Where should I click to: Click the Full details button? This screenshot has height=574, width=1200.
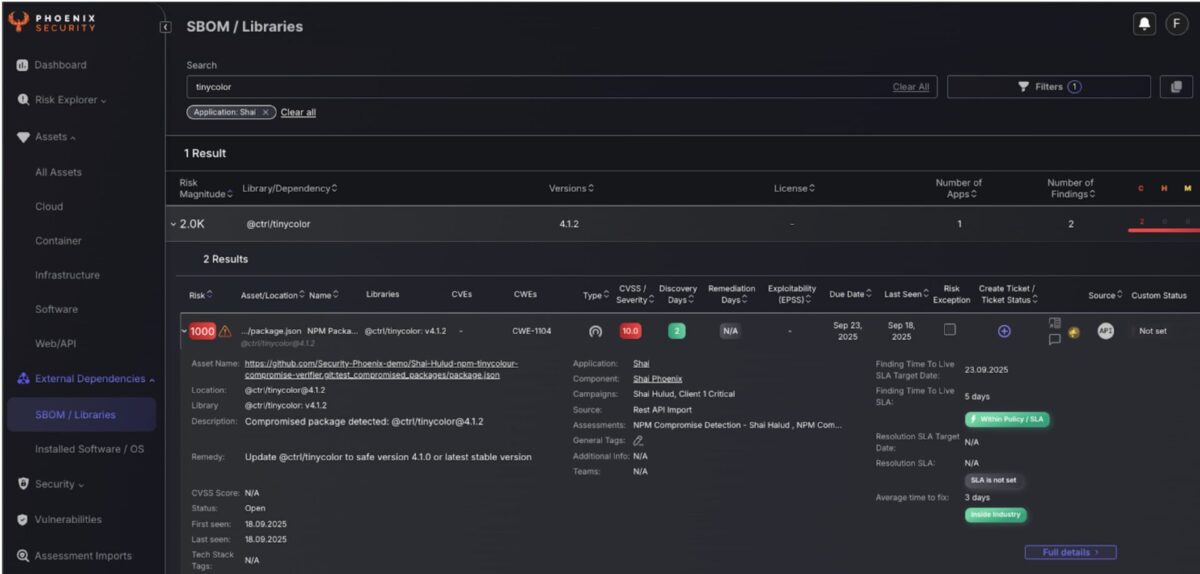(x=1070, y=552)
